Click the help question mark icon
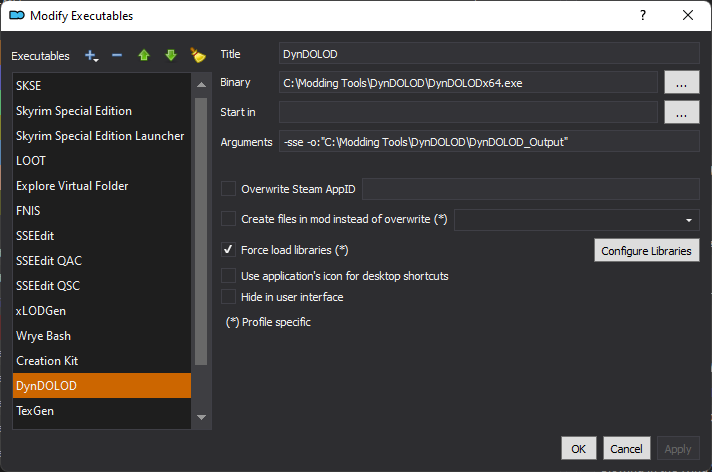Image resolution: width=712 pixels, height=472 pixels. point(642,15)
